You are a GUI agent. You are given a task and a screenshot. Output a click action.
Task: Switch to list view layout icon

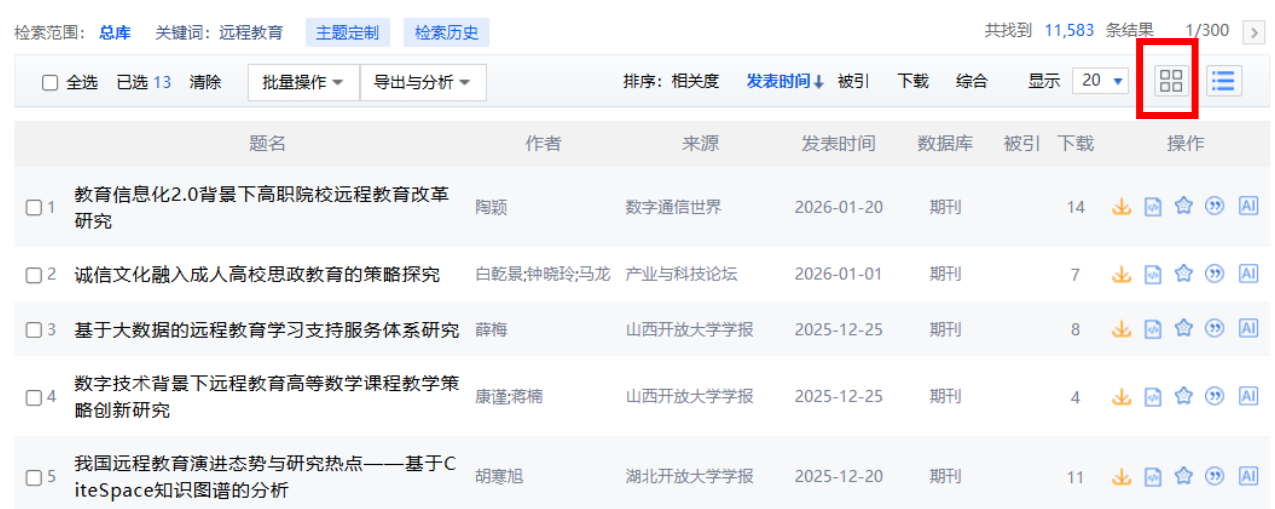click(1223, 81)
